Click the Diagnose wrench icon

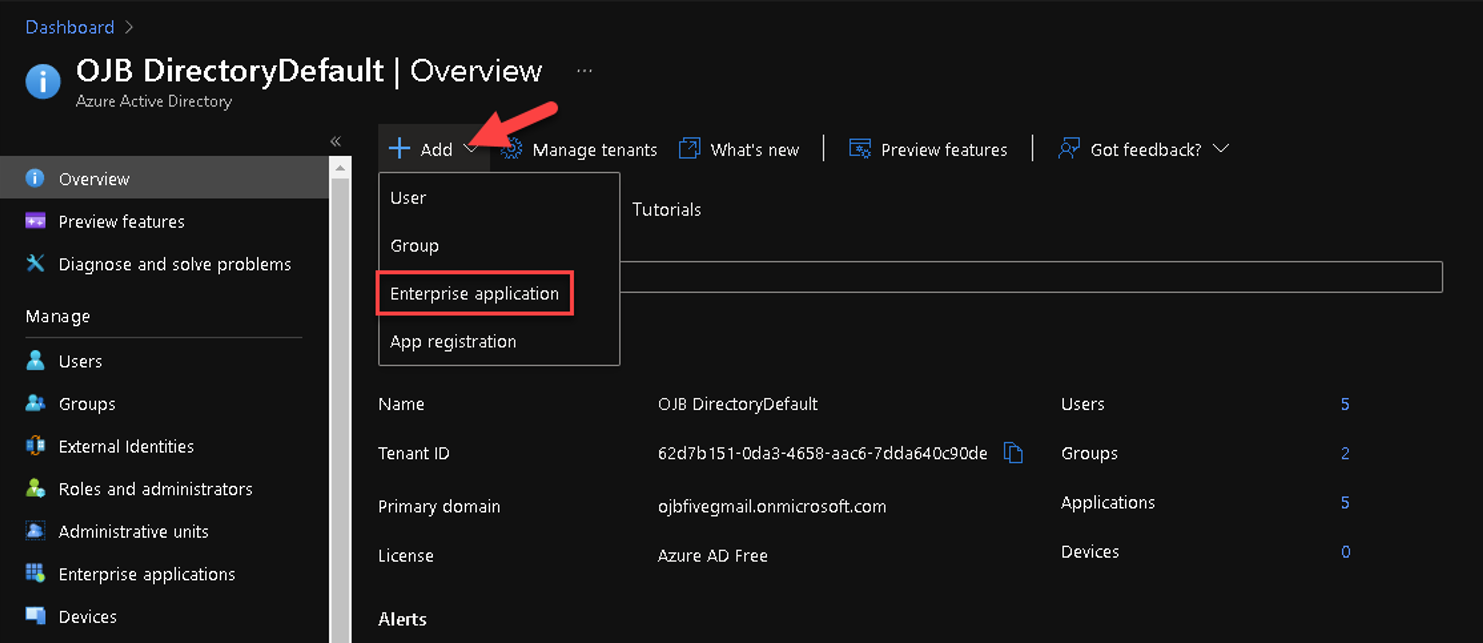[35, 264]
